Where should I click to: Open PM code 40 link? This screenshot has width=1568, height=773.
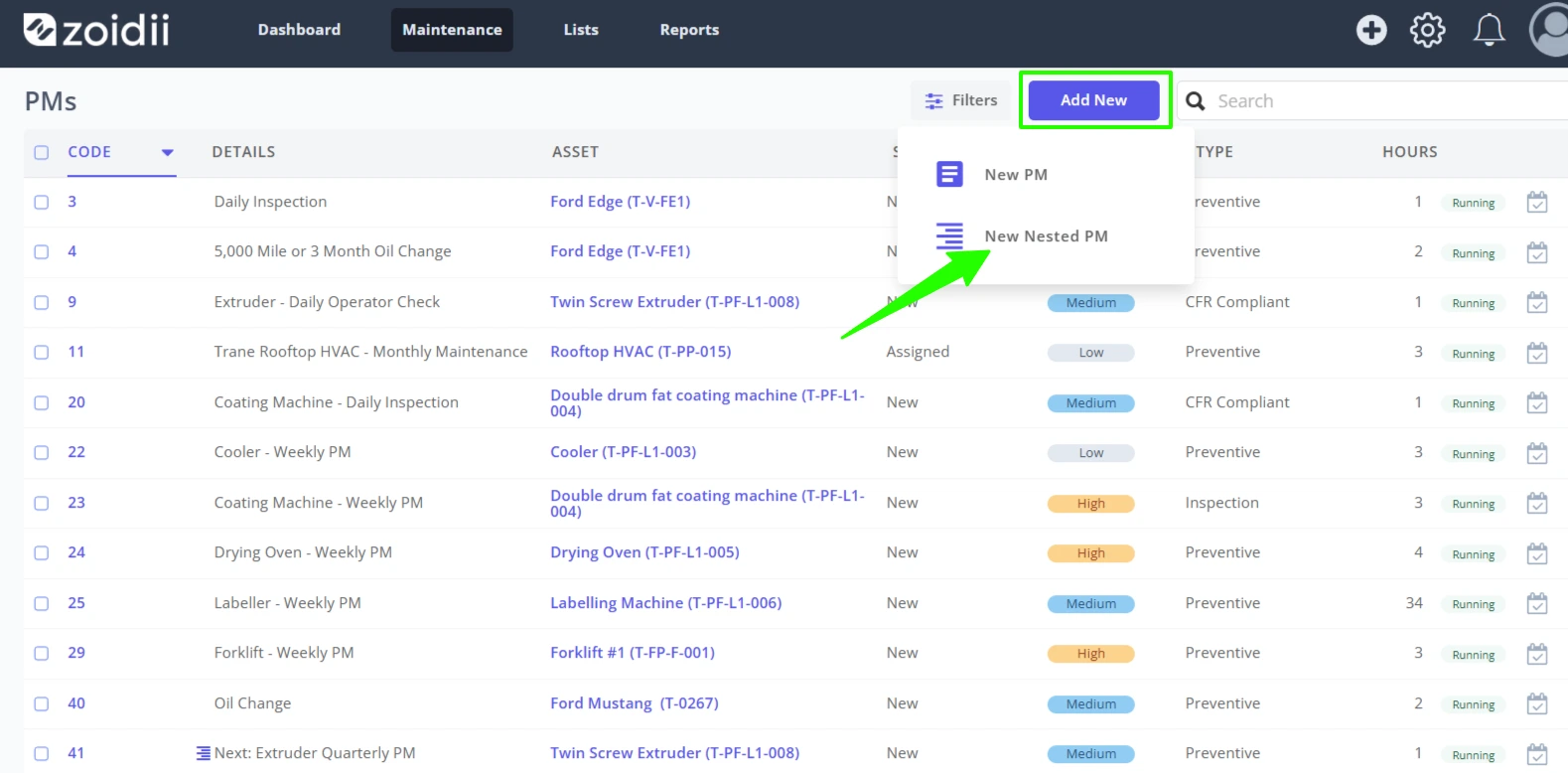click(76, 703)
